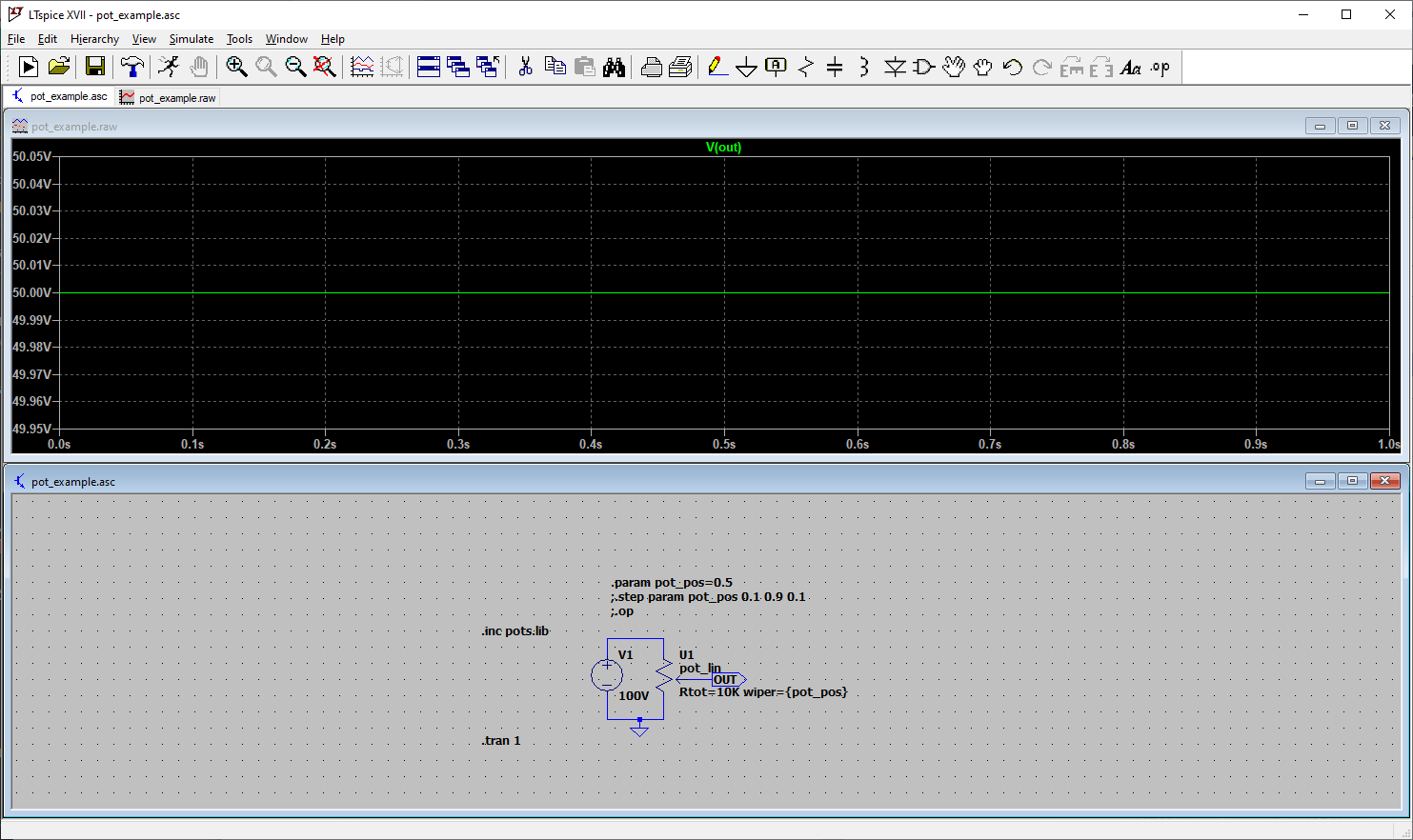Click the Halt simulation hand icon

198,67
